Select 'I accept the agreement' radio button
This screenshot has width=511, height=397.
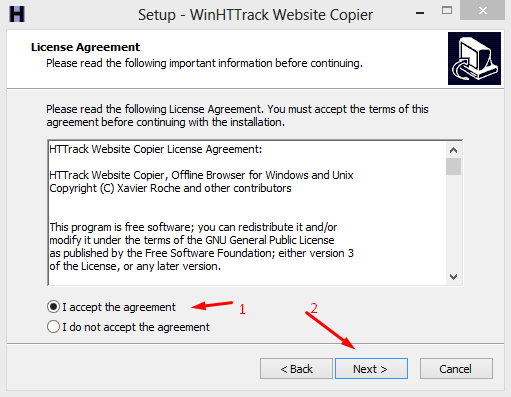(53, 307)
